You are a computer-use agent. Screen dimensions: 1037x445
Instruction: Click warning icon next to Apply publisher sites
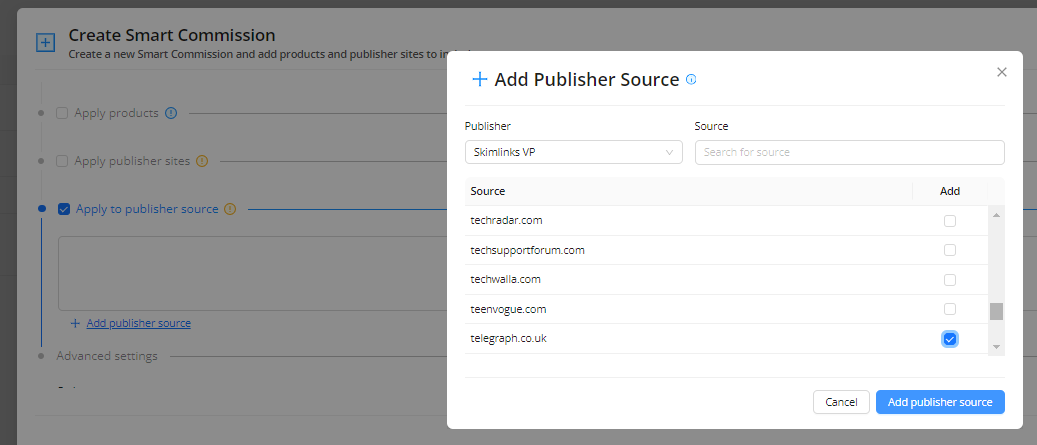tap(202, 161)
